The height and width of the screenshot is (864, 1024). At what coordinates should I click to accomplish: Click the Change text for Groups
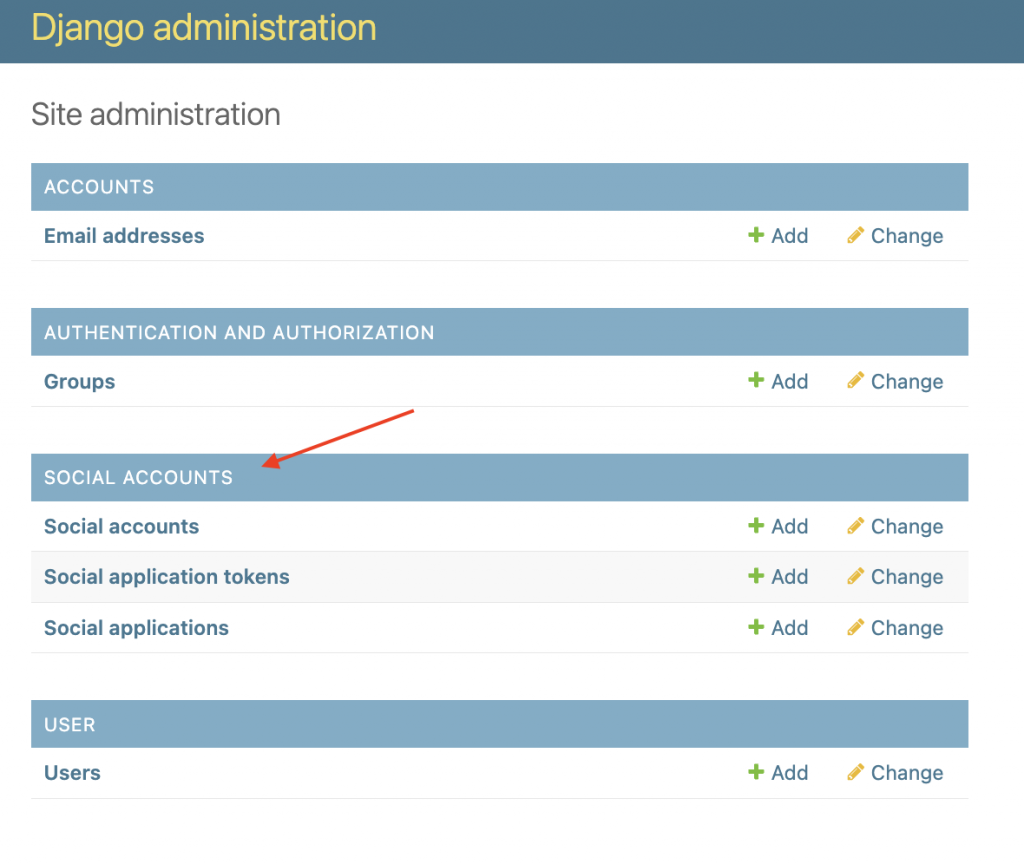pyautogui.click(x=907, y=381)
